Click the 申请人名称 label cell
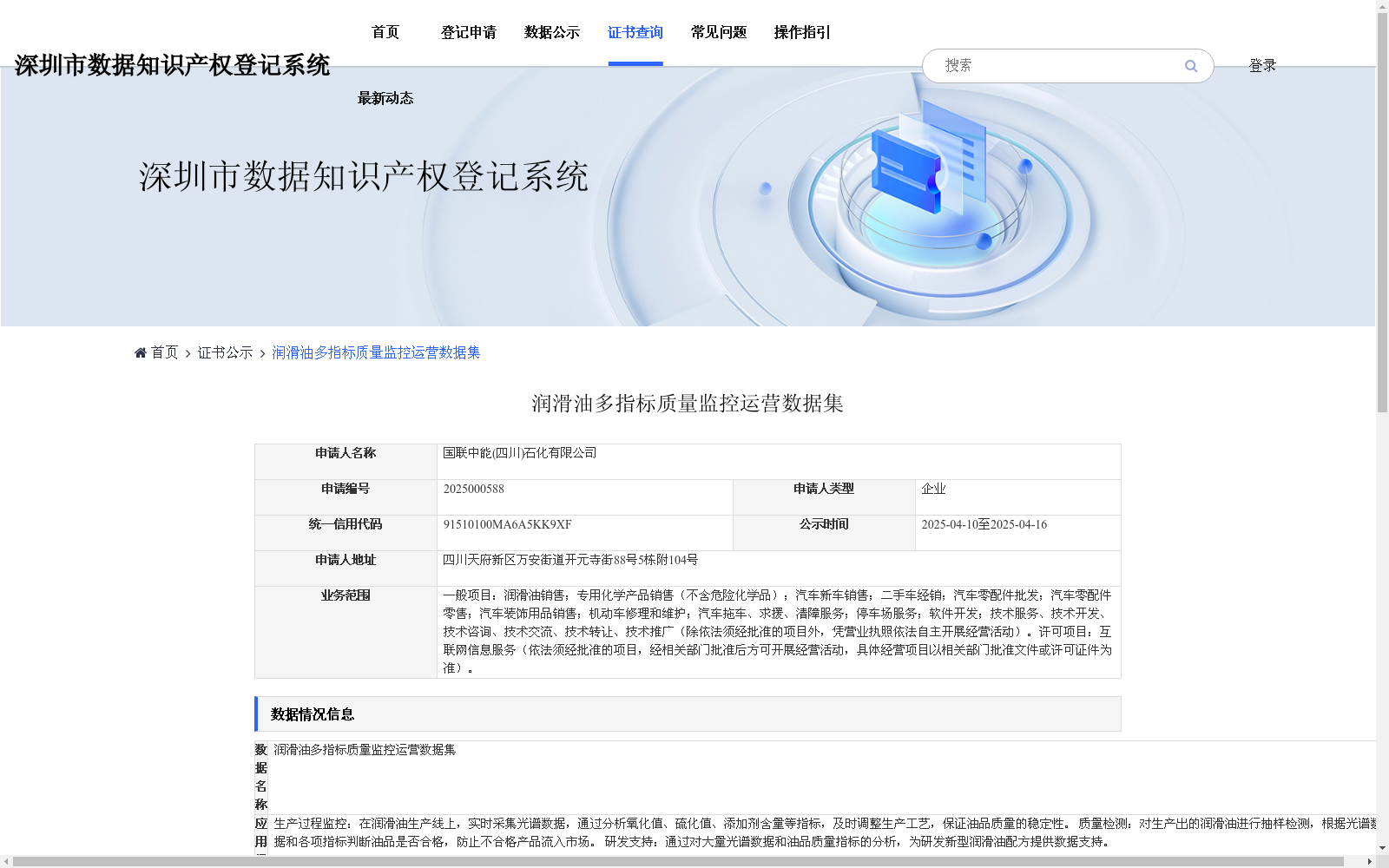The height and width of the screenshot is (868, 1389). (x=346, y=462)
